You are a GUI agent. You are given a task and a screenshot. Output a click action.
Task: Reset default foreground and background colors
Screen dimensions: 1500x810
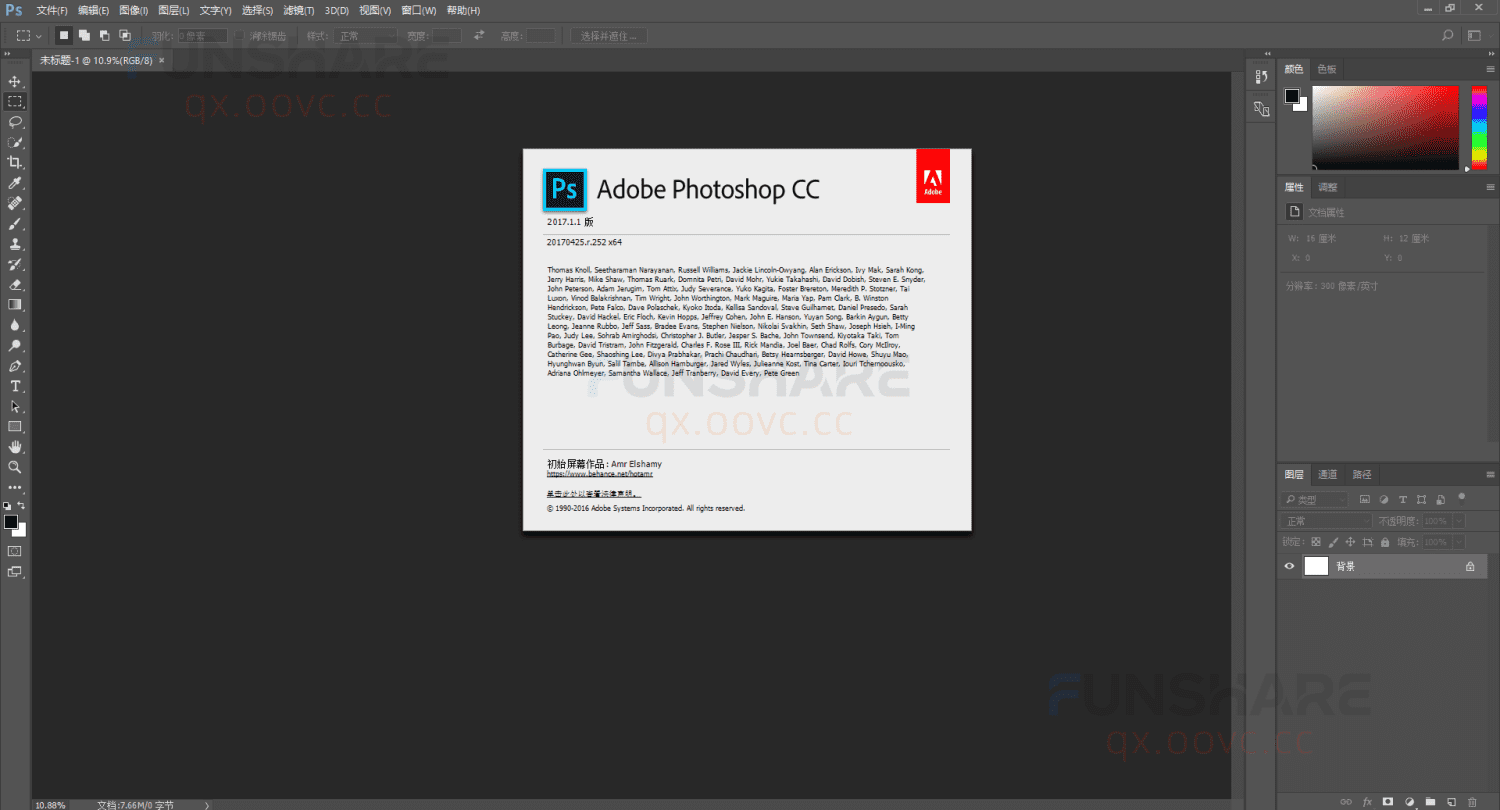[x=7, y=506]
